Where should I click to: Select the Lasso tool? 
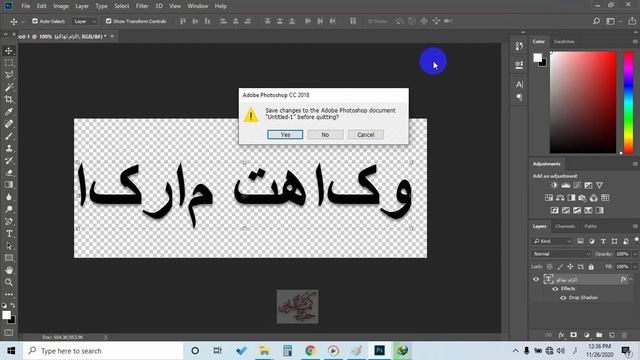(x=9, y=75)
